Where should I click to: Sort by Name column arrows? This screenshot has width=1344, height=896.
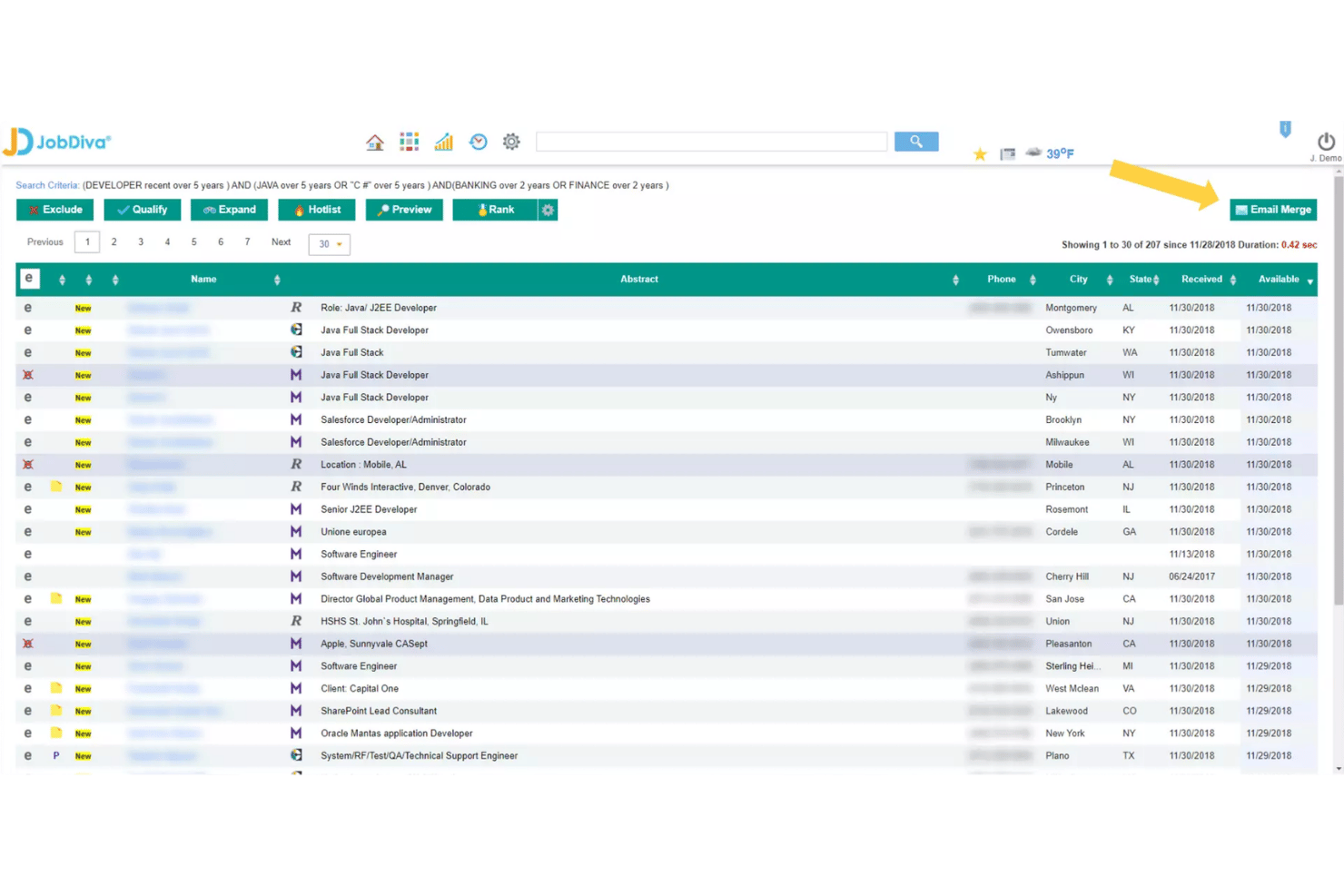click(x=277, y=280)
